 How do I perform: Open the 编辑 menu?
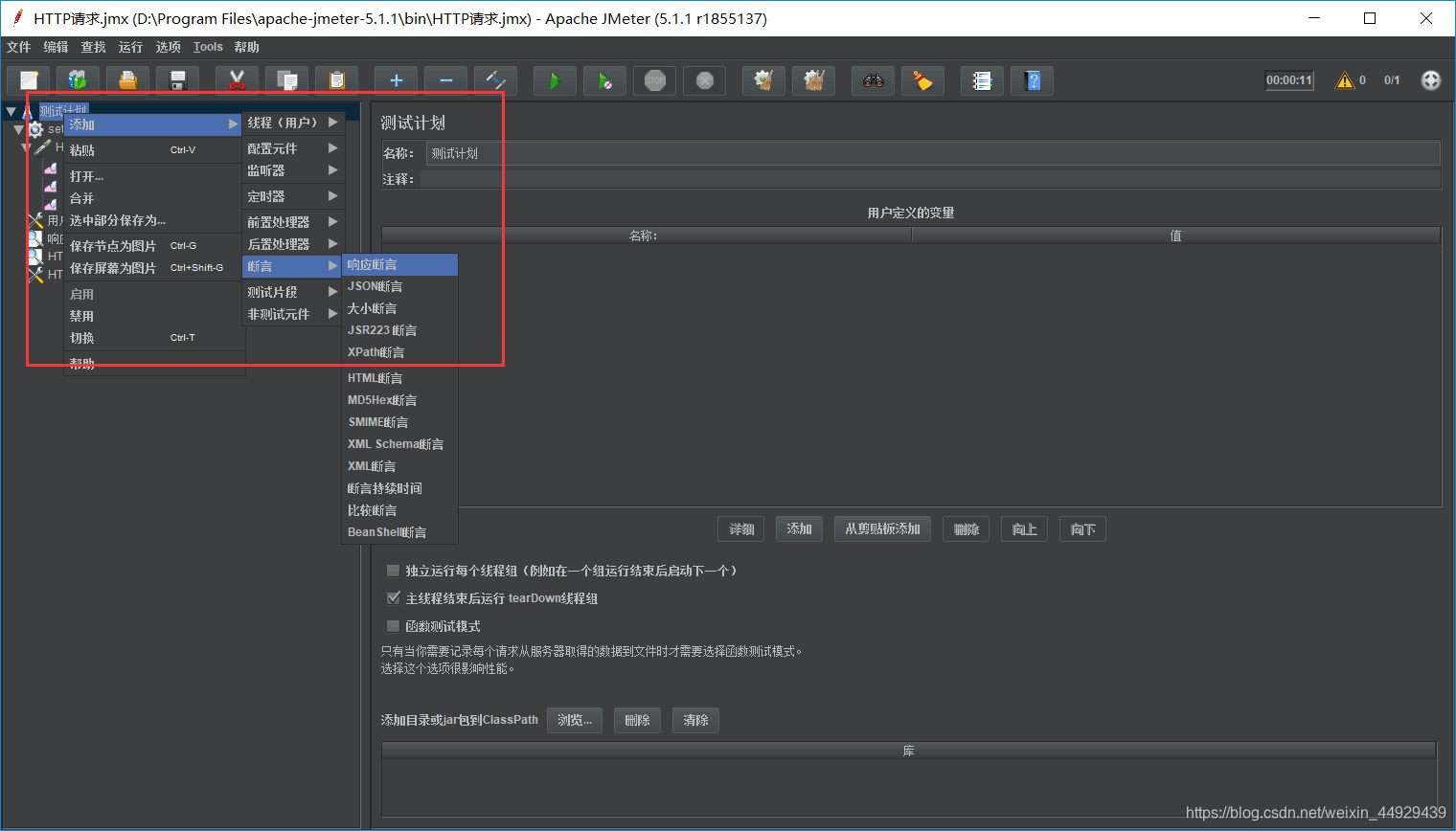point(56,47)
